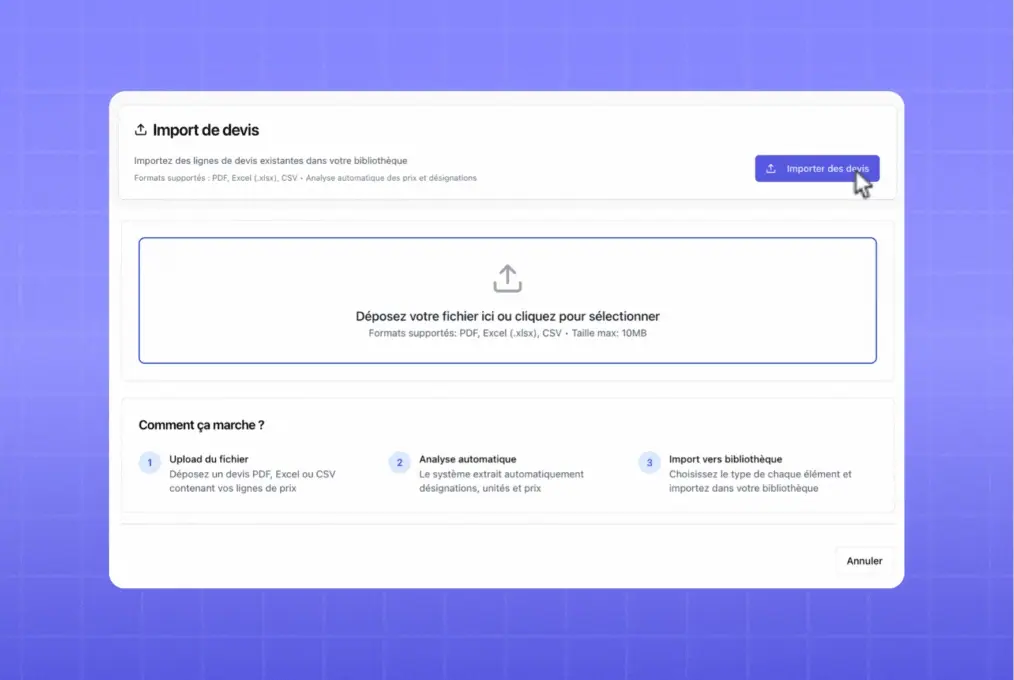Open the file drop zone to select a file
Screen dimensions: 1014x680
pos(507,301)
